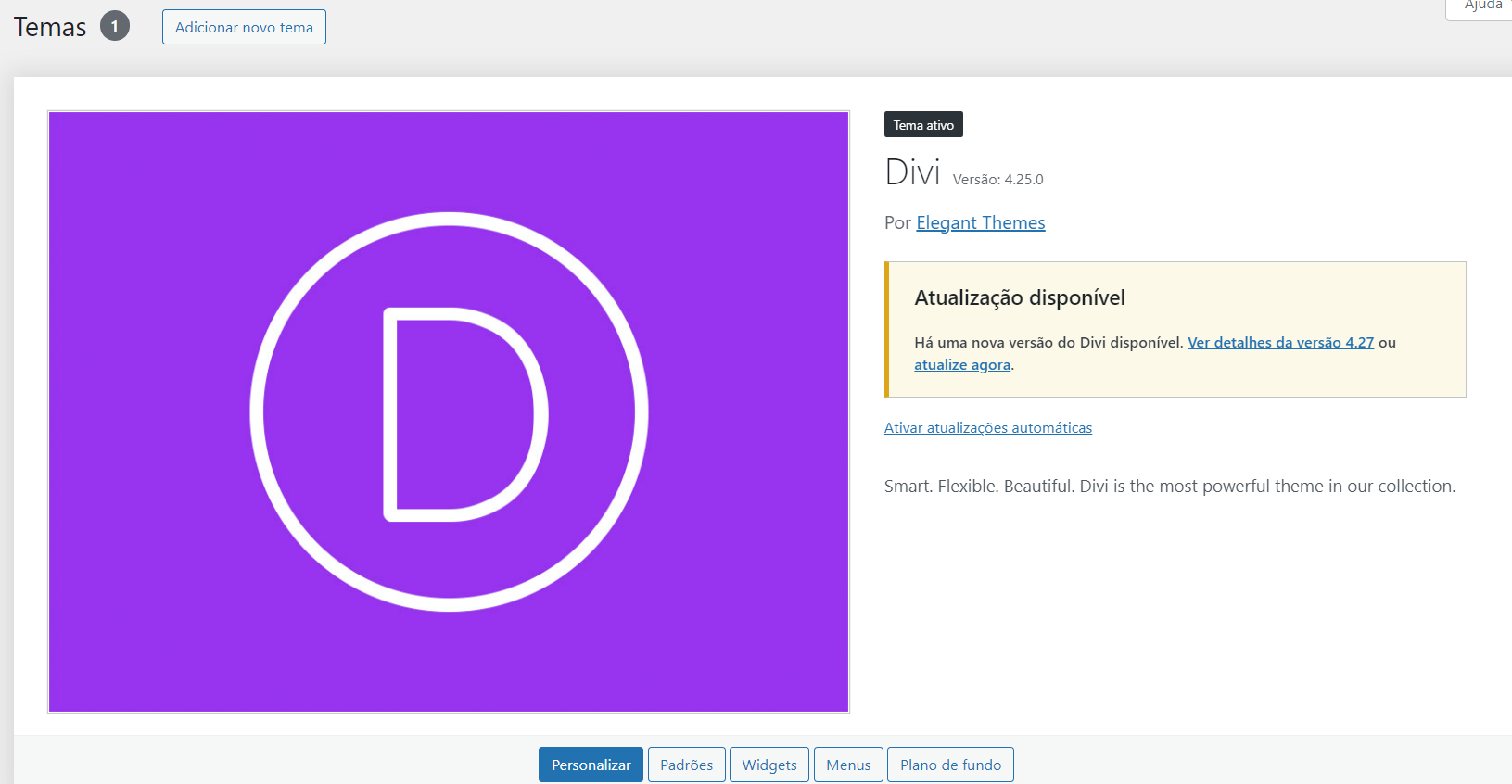The height and width of the screenshot is (784, 1512).
Task: Click the Versão: 4.25.0 text
Action: coord(998,179)
